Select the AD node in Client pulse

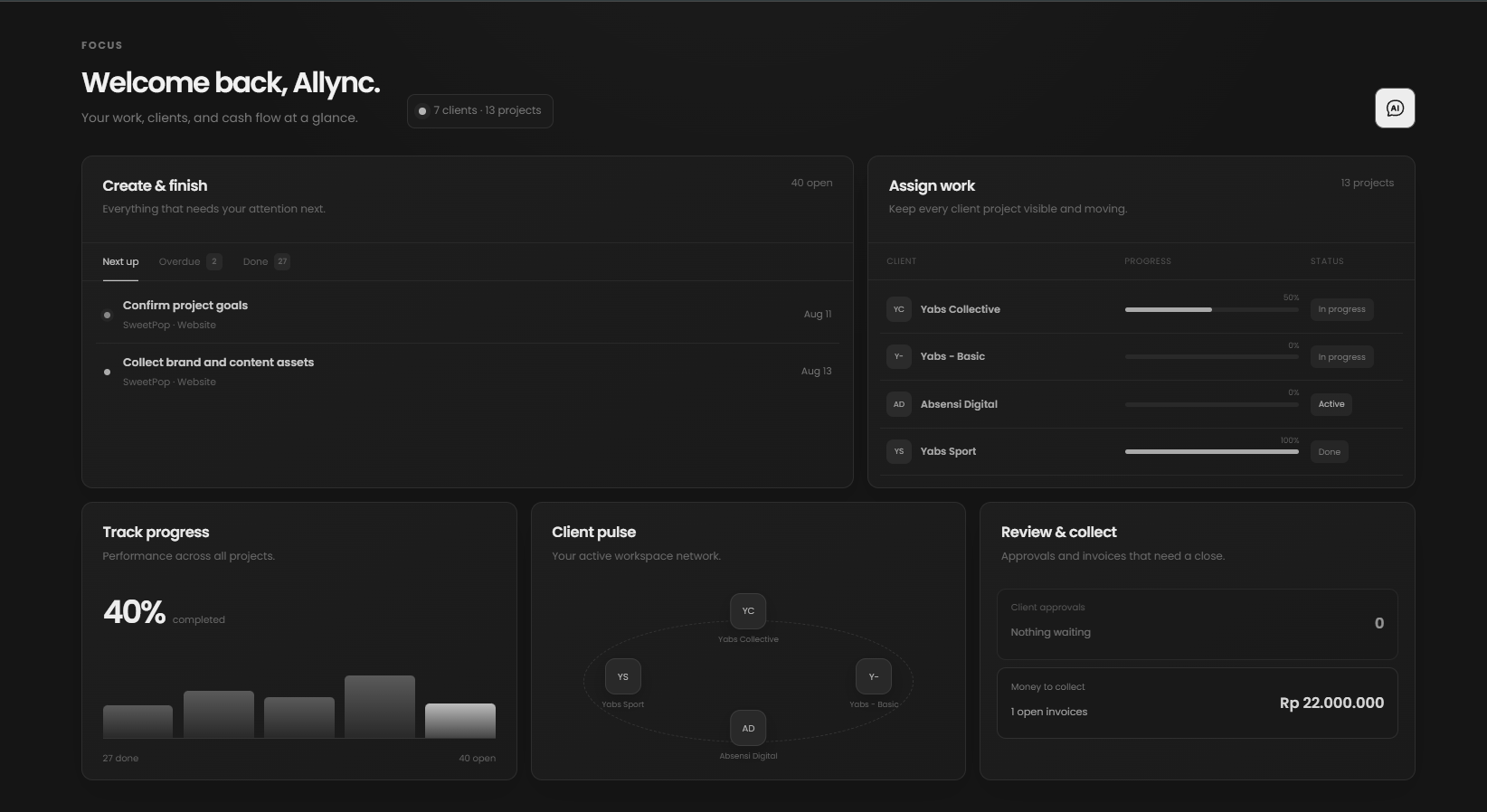[748, 728]
